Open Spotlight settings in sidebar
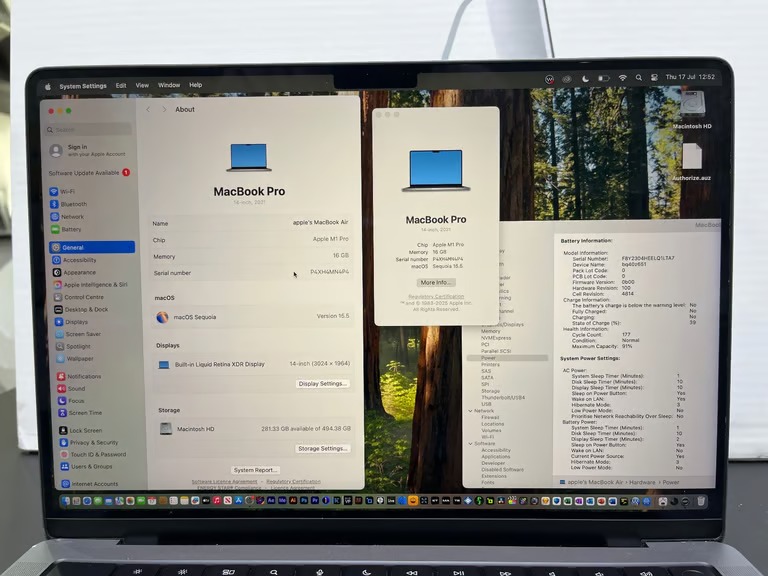Viewport: 768px width, 576px height. (73, 346)
